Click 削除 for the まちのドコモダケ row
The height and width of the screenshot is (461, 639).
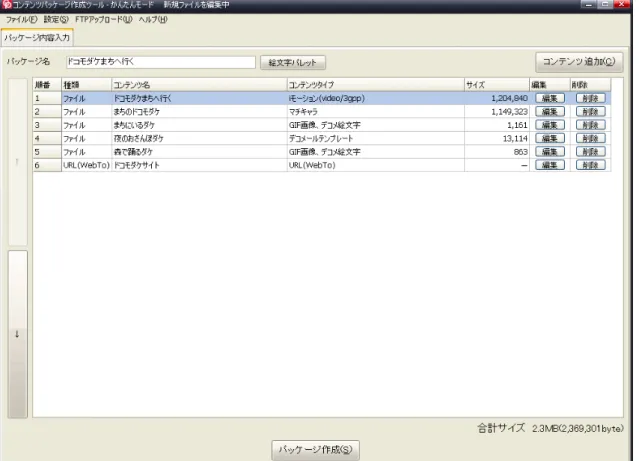[590, 112]
